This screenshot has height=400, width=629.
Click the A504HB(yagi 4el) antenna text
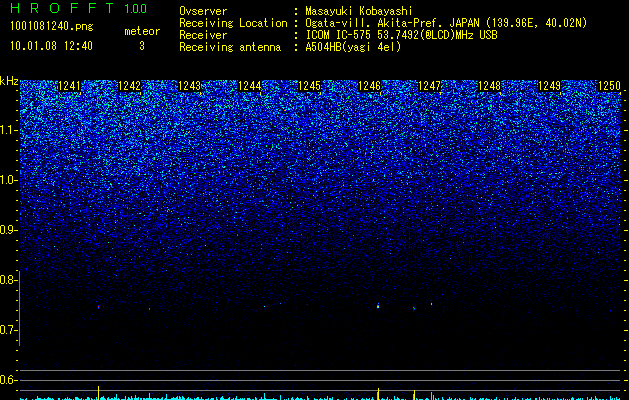tap(353, 47)
